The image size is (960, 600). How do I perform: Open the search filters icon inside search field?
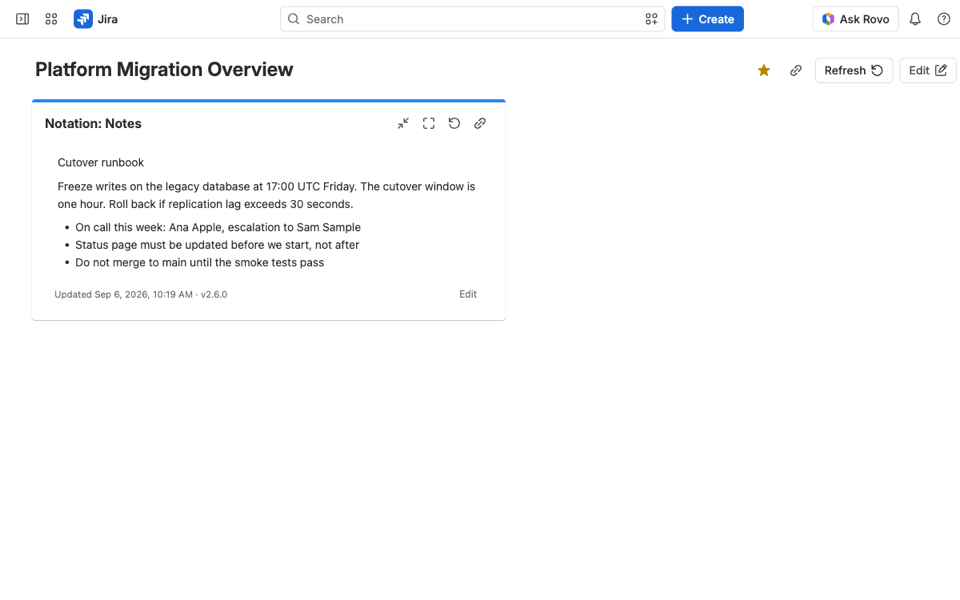pyautogui.click(x=651, y=19)
